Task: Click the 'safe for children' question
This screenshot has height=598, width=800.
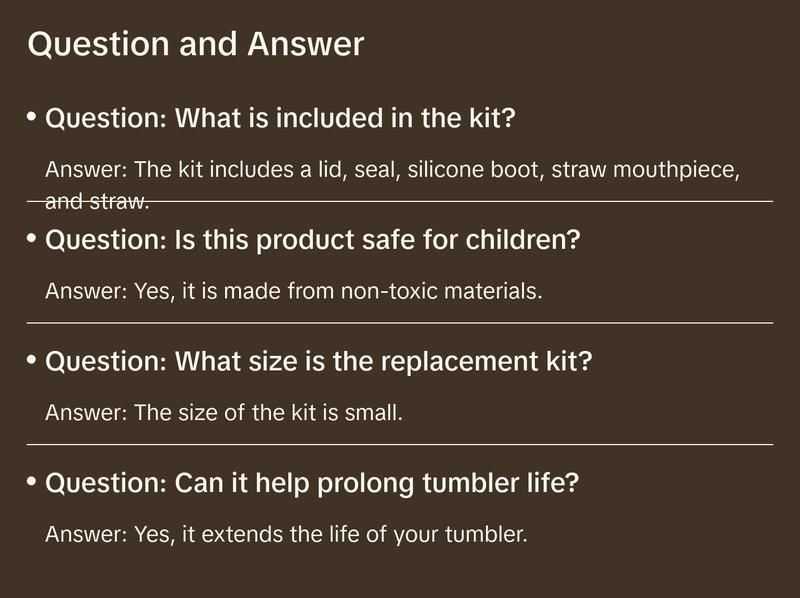Action: point(313,241)
